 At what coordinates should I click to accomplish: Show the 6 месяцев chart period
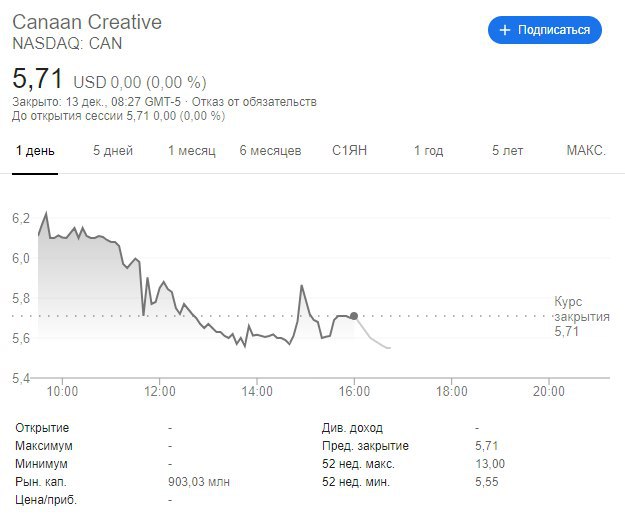tap(270, 151)
